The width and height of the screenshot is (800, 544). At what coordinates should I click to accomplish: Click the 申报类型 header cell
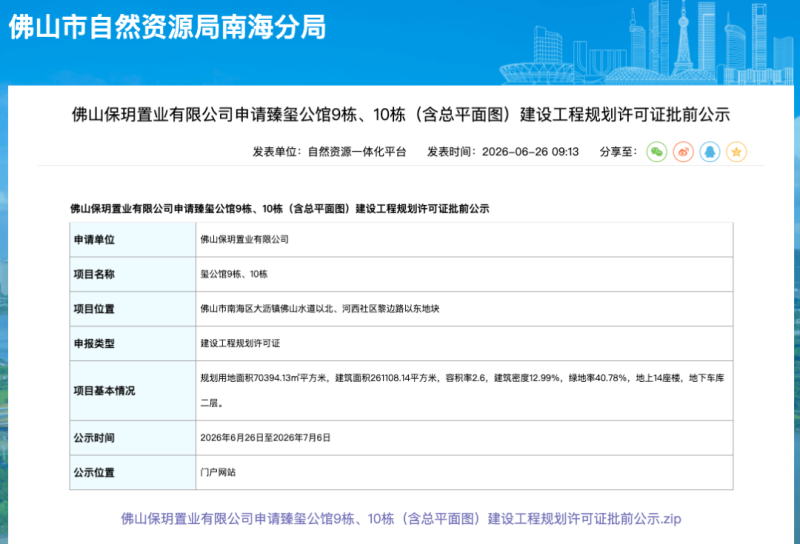coord(133,343)
